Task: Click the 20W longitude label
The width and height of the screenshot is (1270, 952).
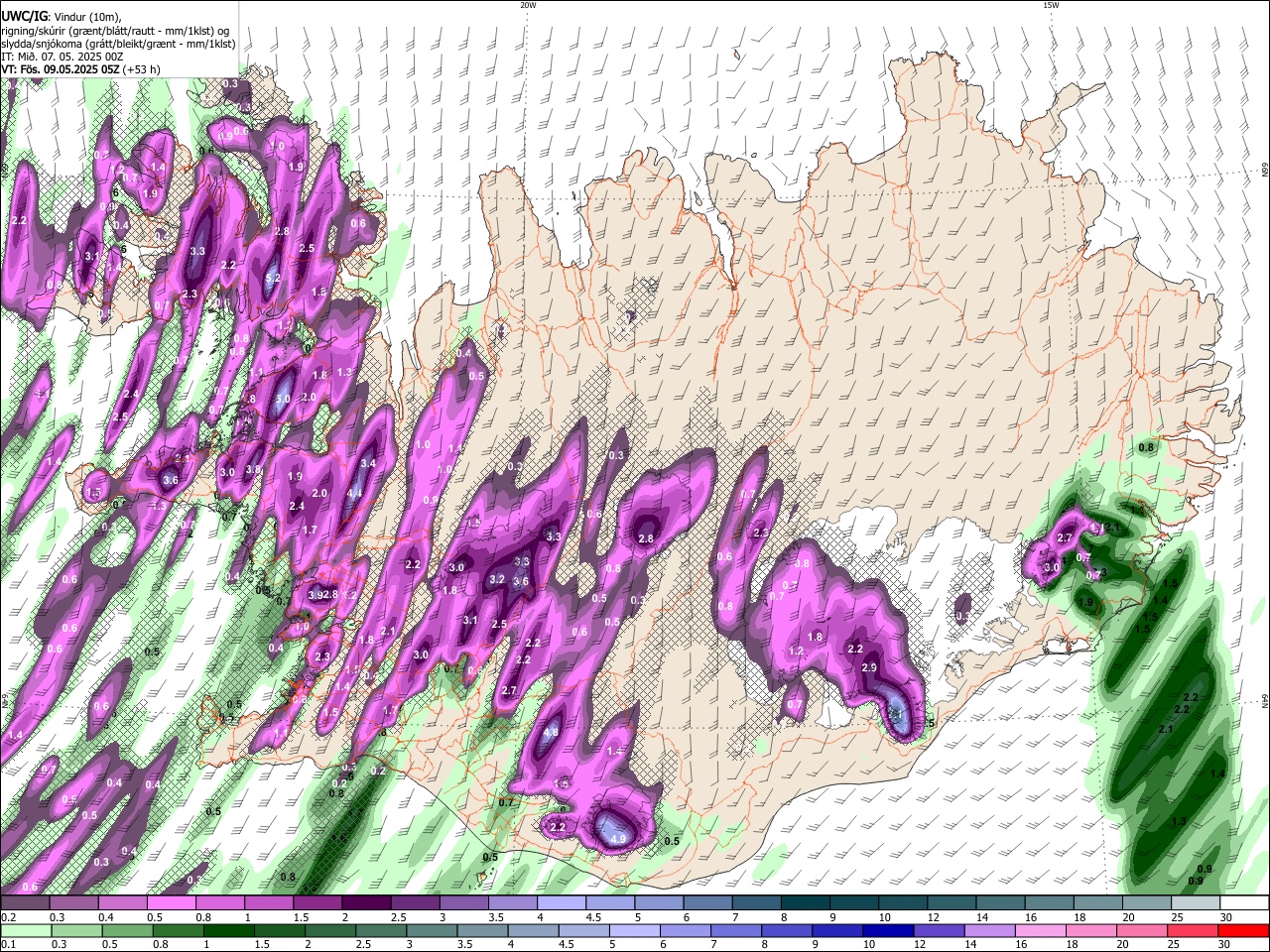Action: click(x=528, y=5)
